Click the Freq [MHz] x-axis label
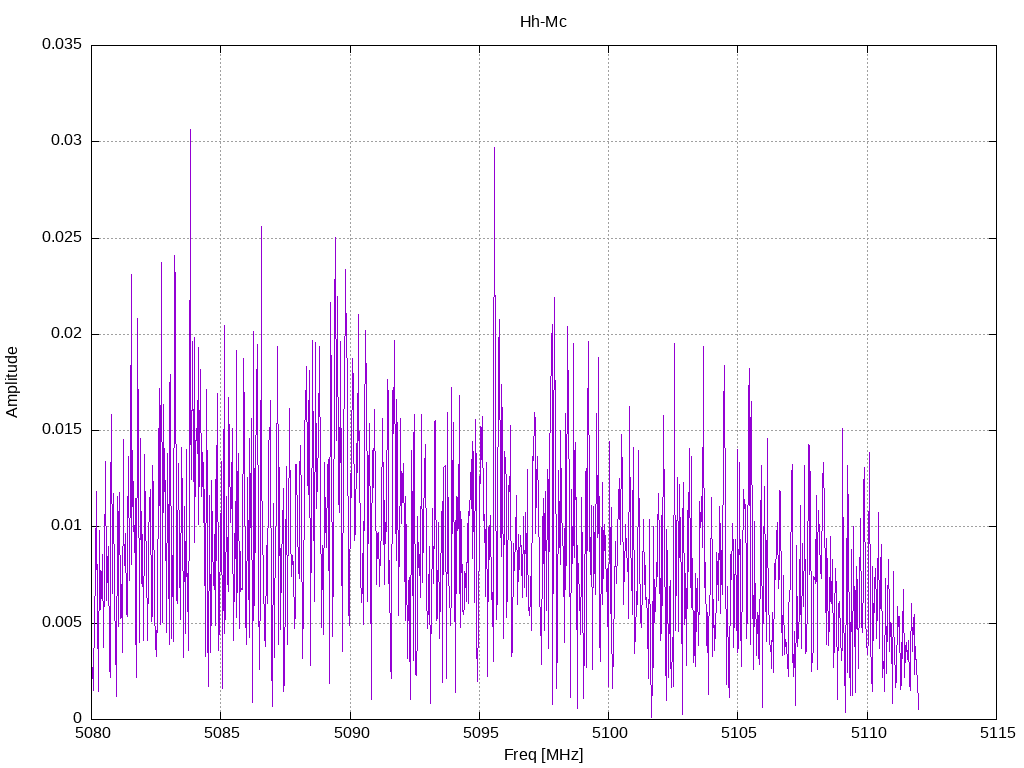The height and width of the screenshot is (768, 1024). pos(543,755)
